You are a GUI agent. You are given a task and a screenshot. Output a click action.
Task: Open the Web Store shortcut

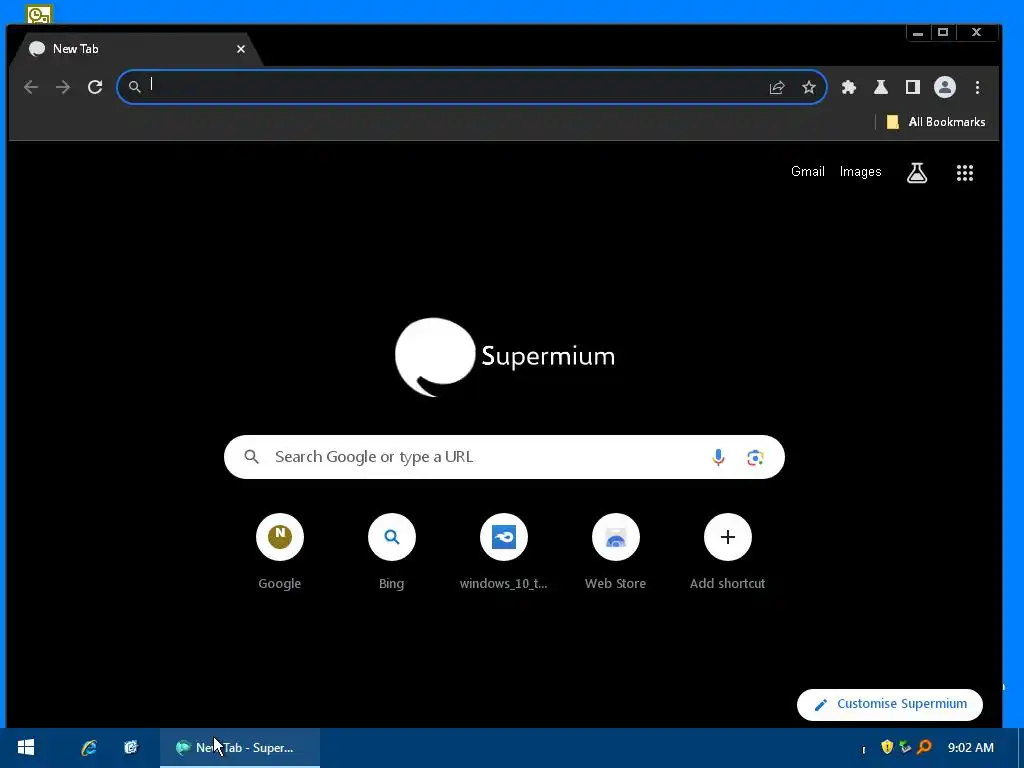615,552
